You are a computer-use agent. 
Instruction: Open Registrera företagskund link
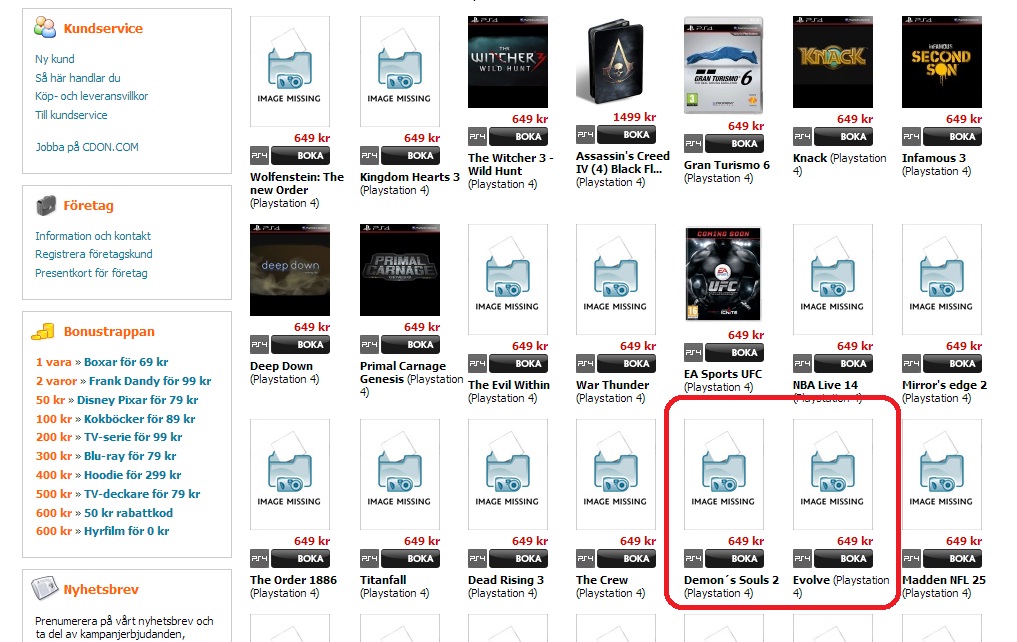94,254
